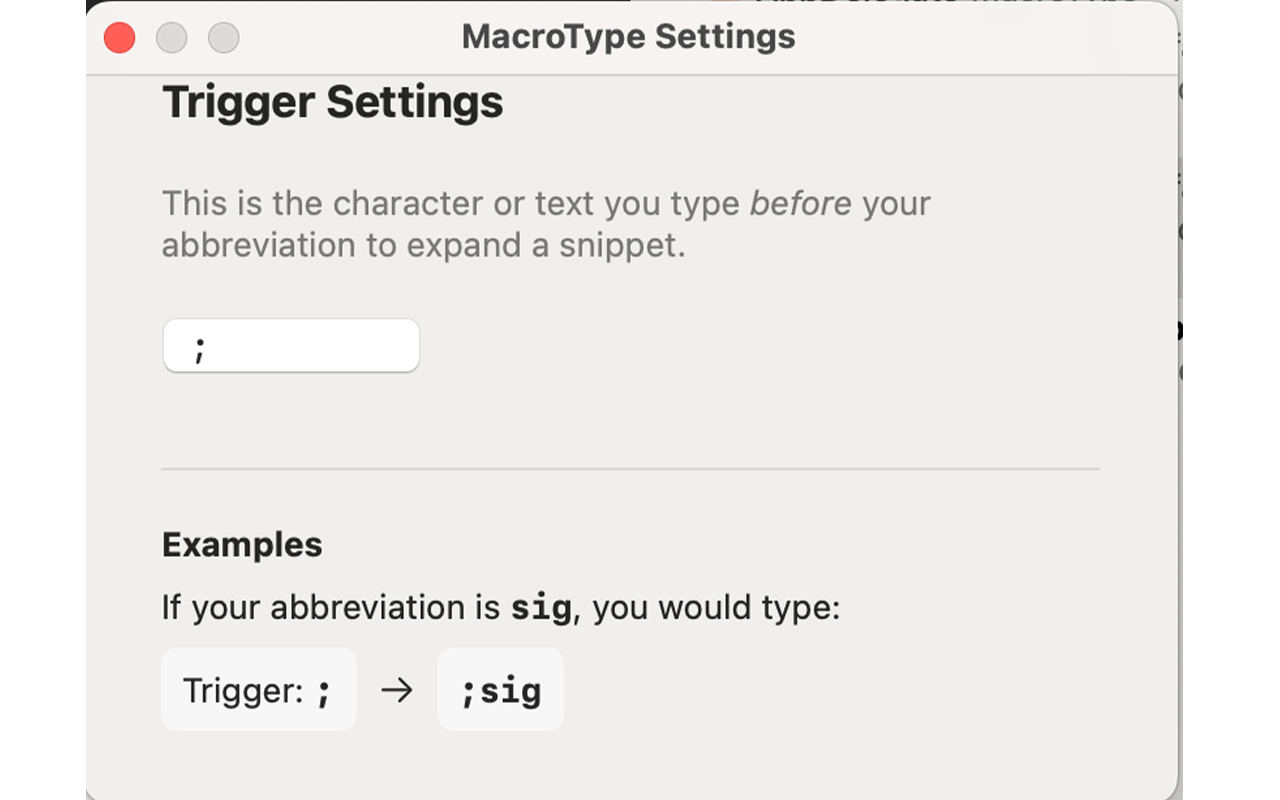Click the Trigger Settings heading
This screenshot has height=800, width=1280.
pos(332,101)
